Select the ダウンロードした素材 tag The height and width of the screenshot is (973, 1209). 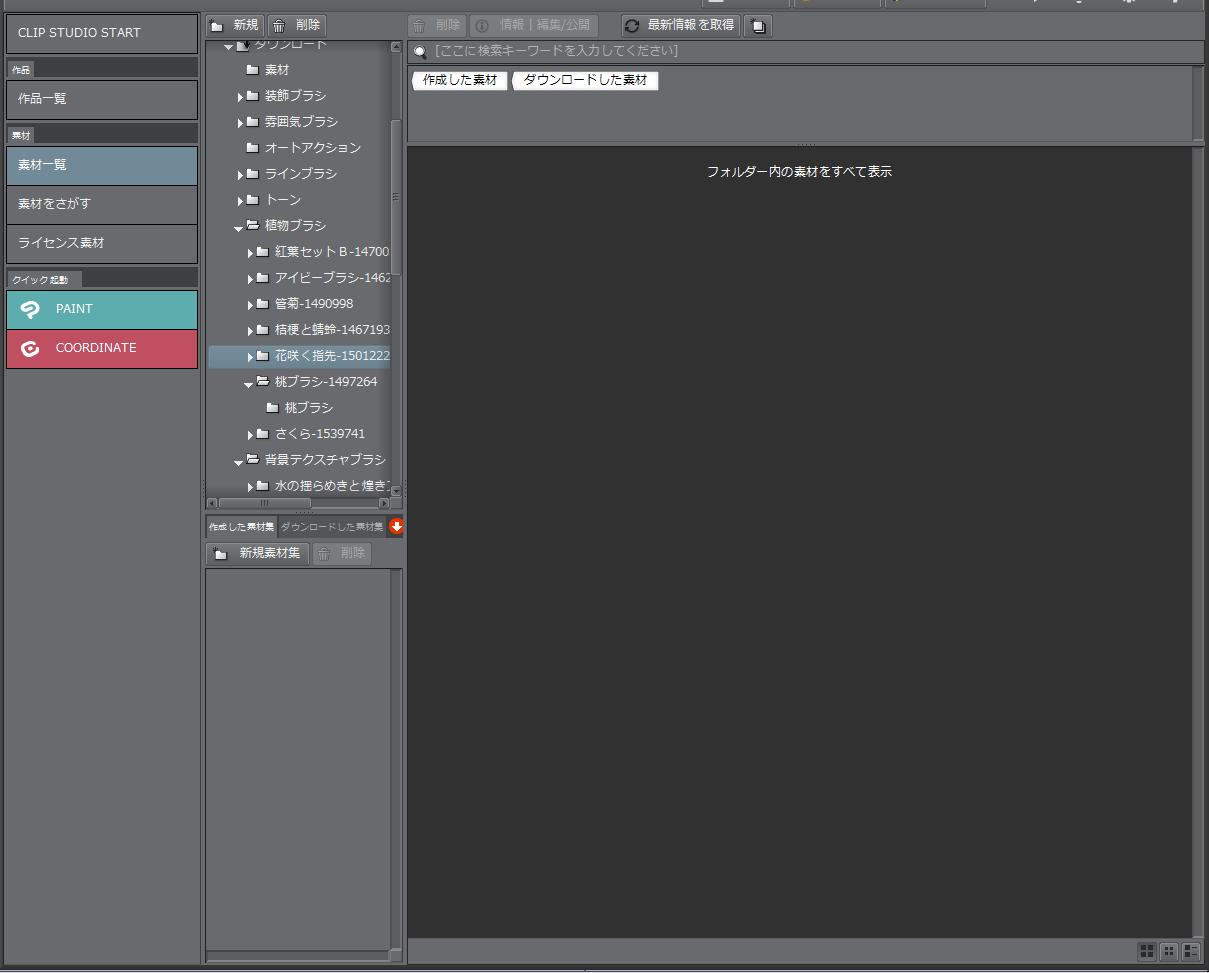point(585,80)
